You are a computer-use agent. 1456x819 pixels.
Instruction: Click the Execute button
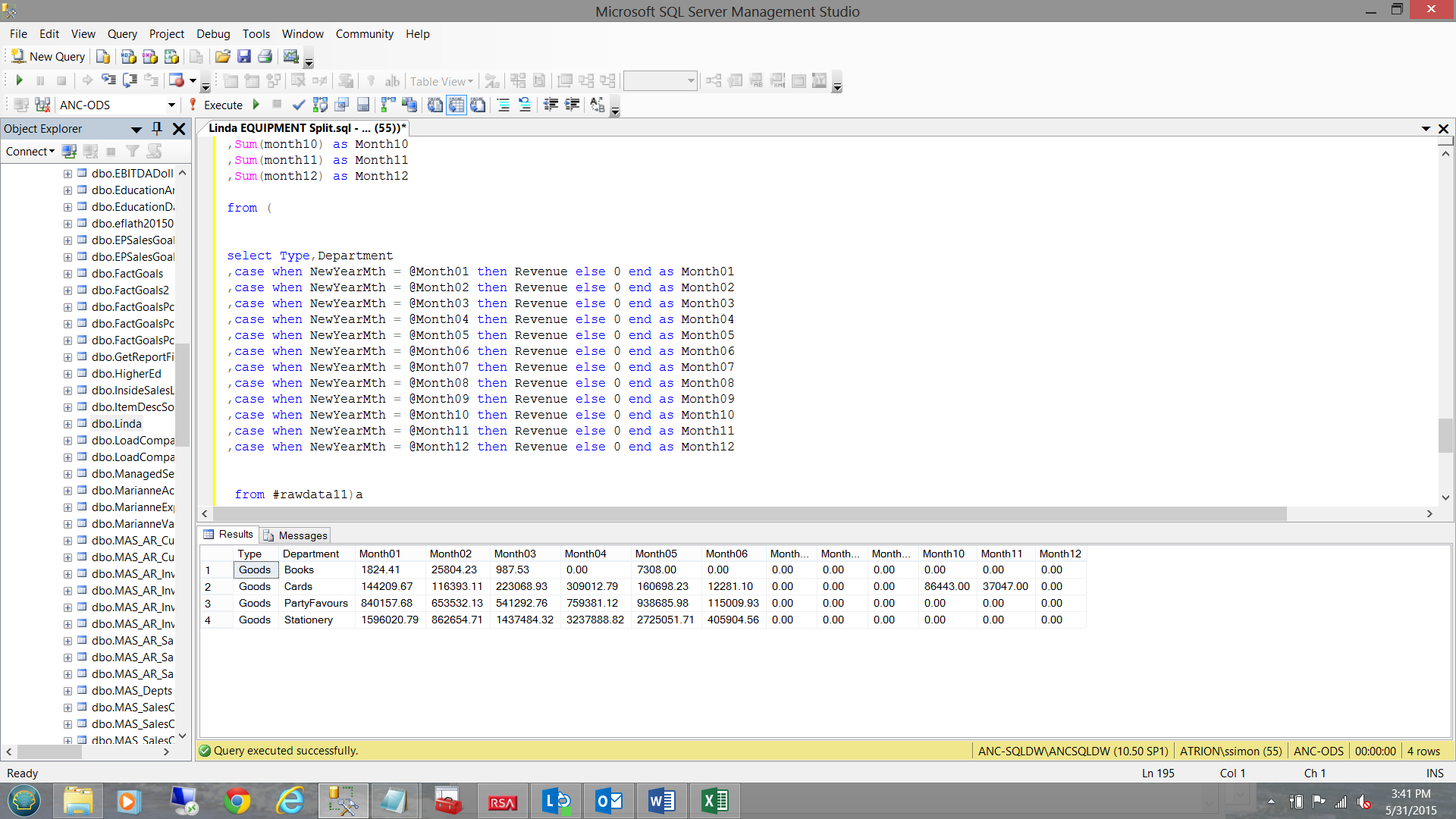(216, 105)
